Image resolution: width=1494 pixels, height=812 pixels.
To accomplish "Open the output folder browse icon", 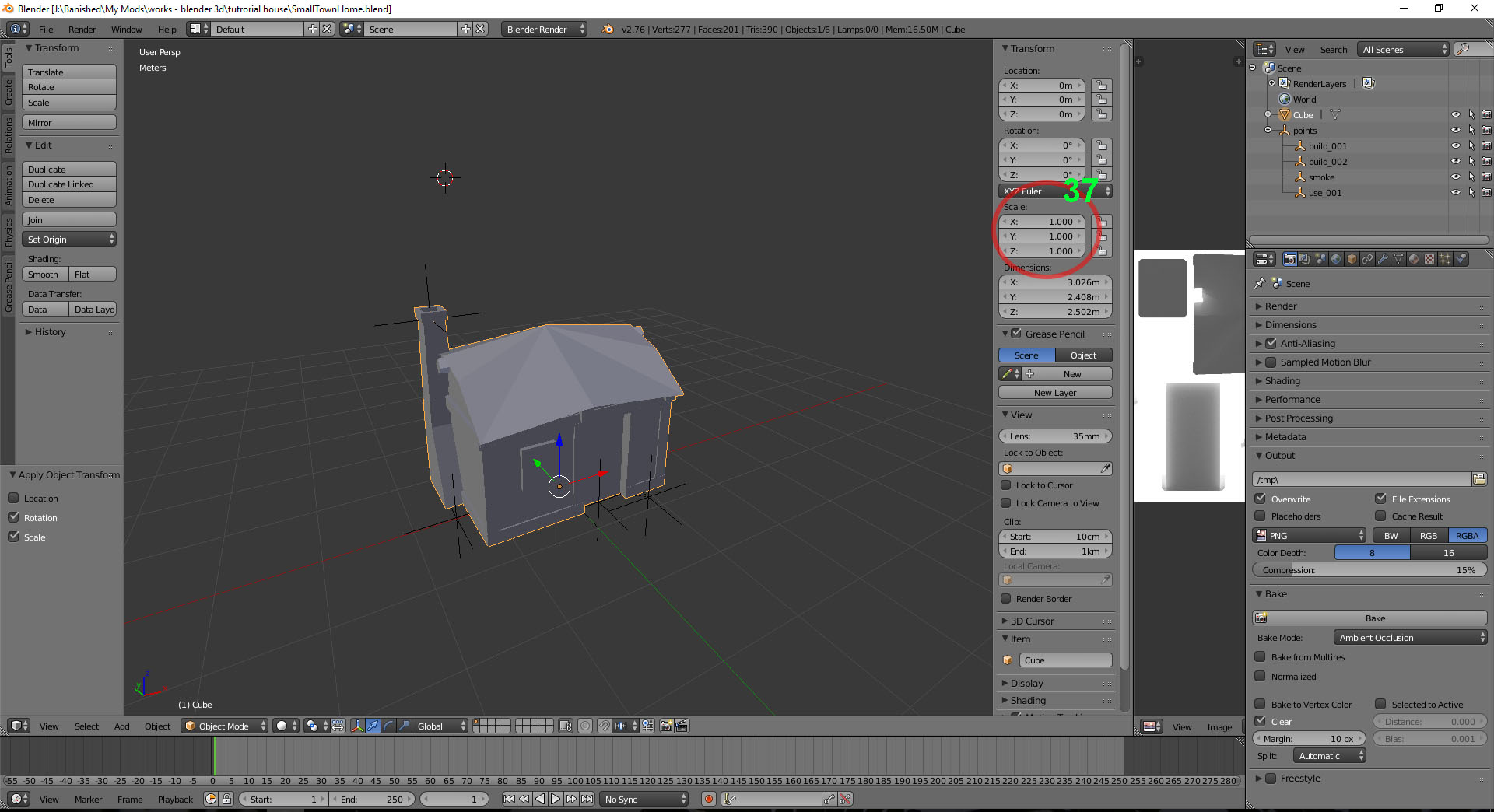I will click(x=1478, y=479).
